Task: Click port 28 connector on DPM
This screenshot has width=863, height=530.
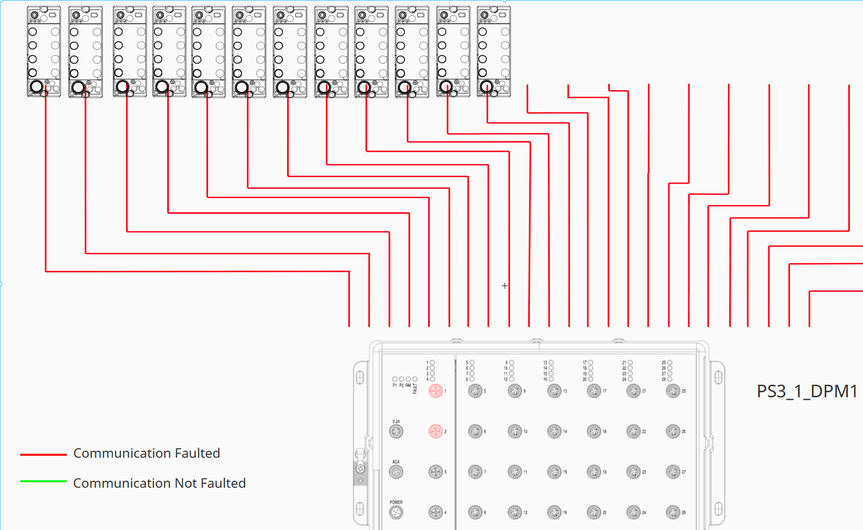Action: pyautogui.click(x=671, y=512)
